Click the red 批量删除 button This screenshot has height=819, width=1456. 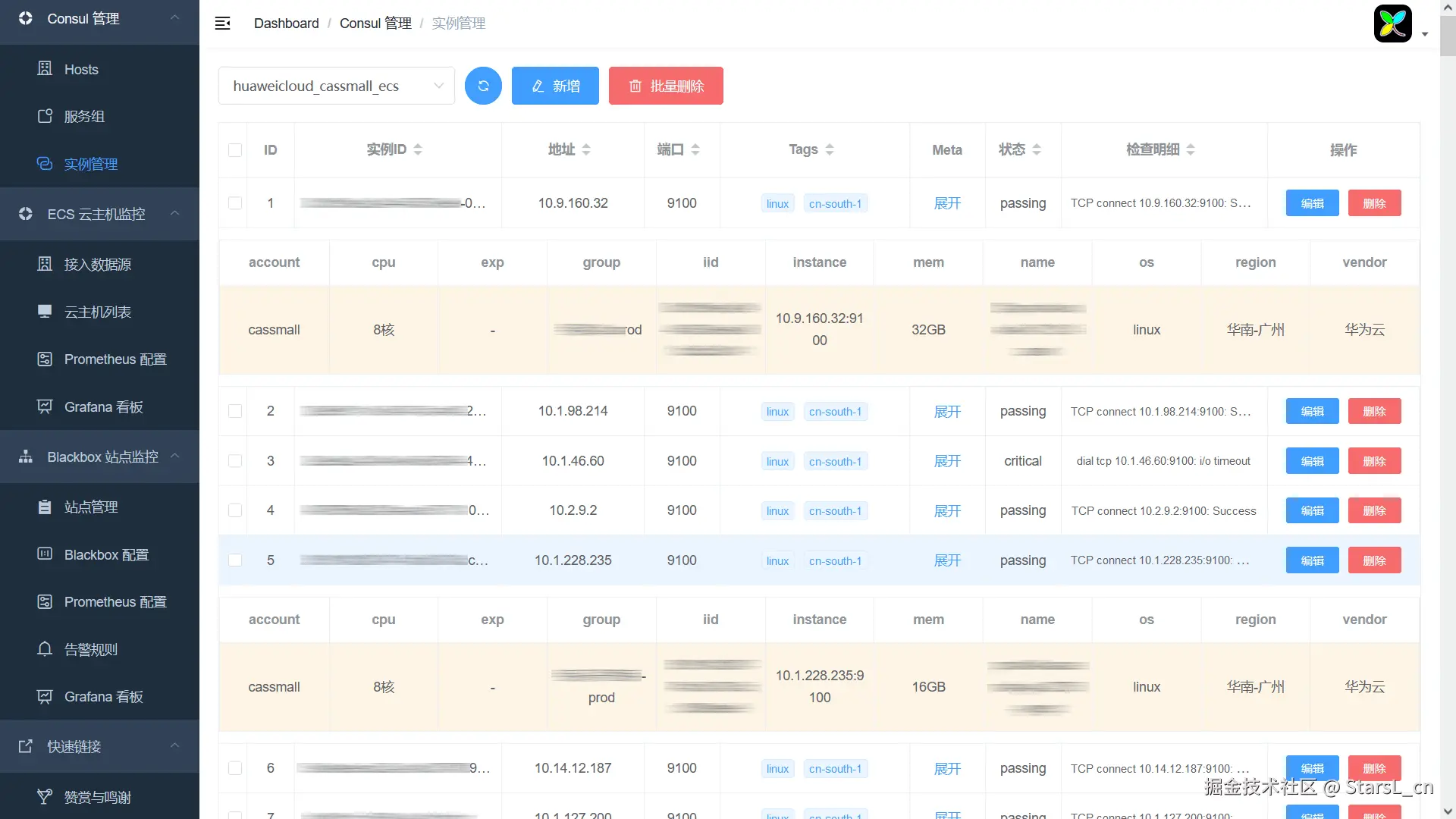pos(665,86)
